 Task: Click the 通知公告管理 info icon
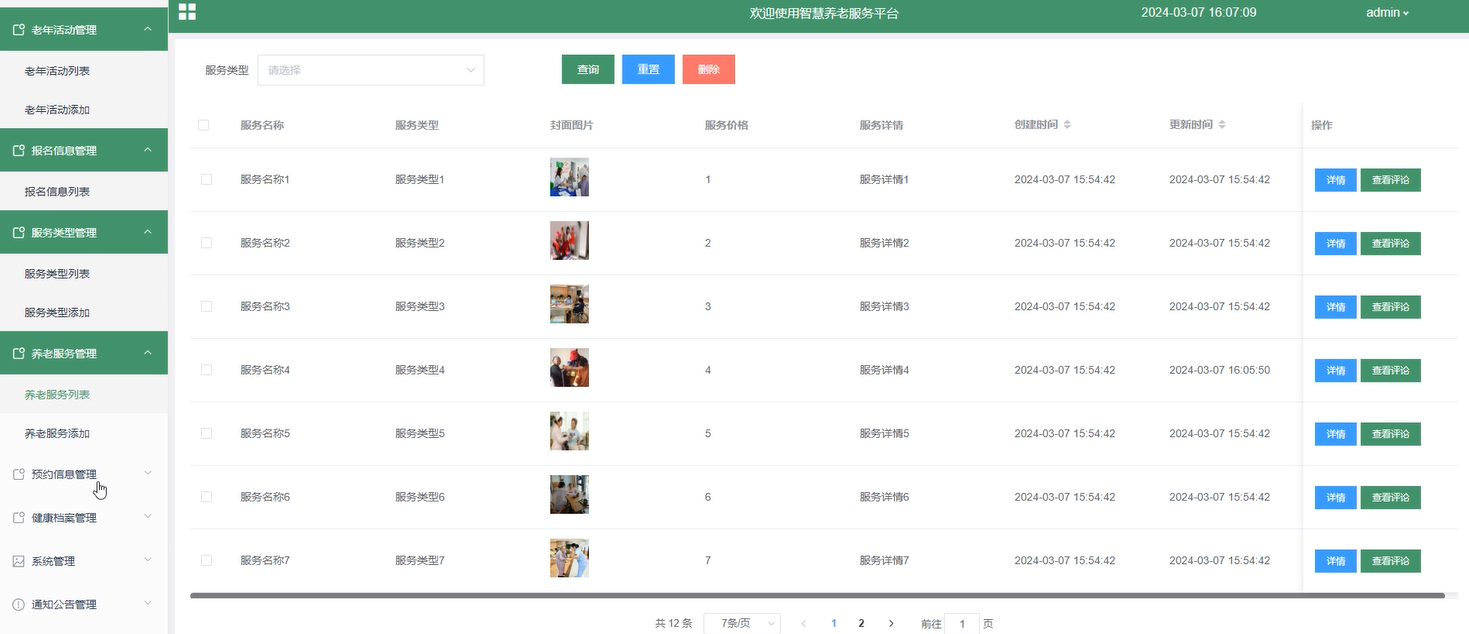tap(18, 605)
